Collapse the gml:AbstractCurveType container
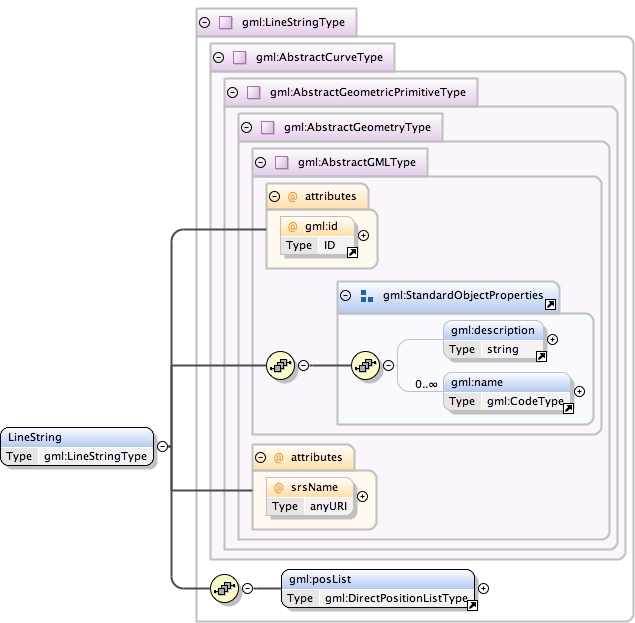This screenshot has height=623, width=635. (219, 58)
